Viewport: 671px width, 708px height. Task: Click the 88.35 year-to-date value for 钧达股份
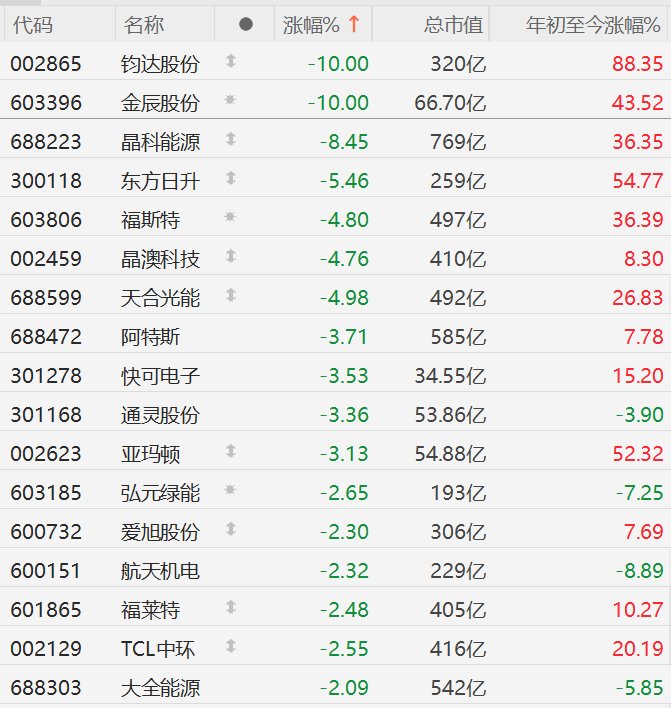pos(638,64)
